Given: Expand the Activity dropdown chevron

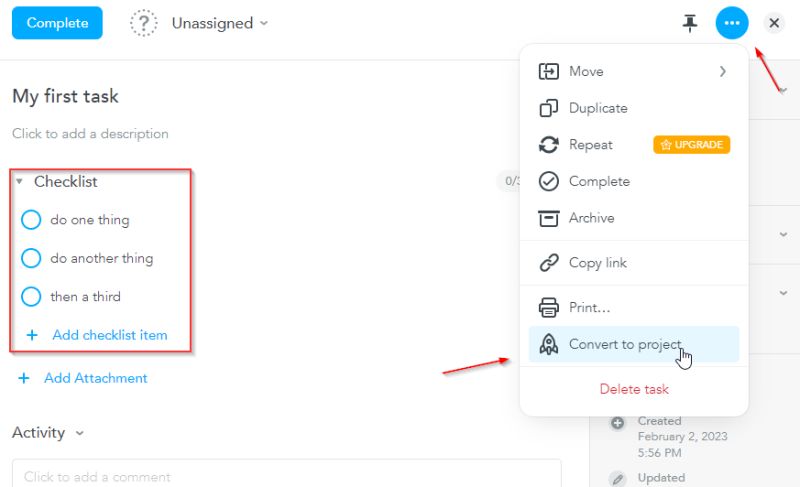Looking at the screenshot, I should (x=80, y=433).
